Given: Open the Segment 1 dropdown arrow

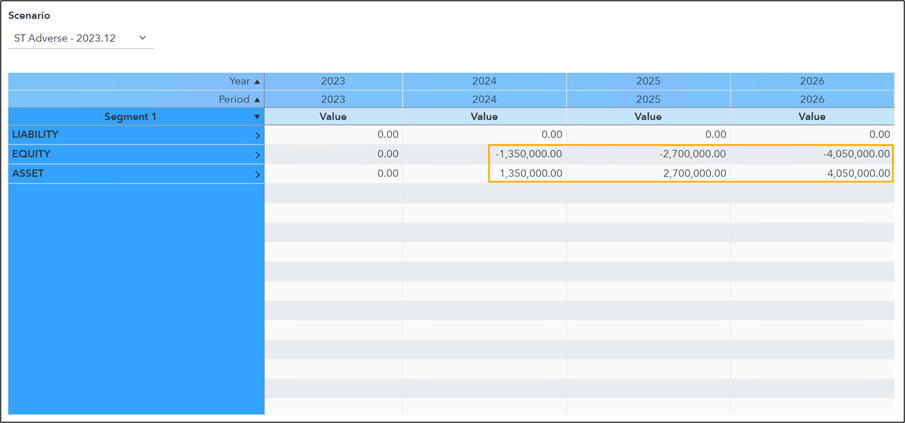Looking at the screenshot, I should (257, 117).
